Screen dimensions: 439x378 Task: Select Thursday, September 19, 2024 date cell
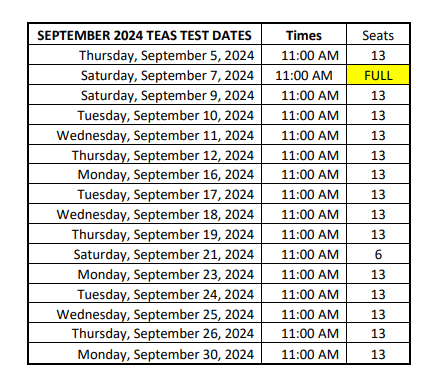coord(145,234)
